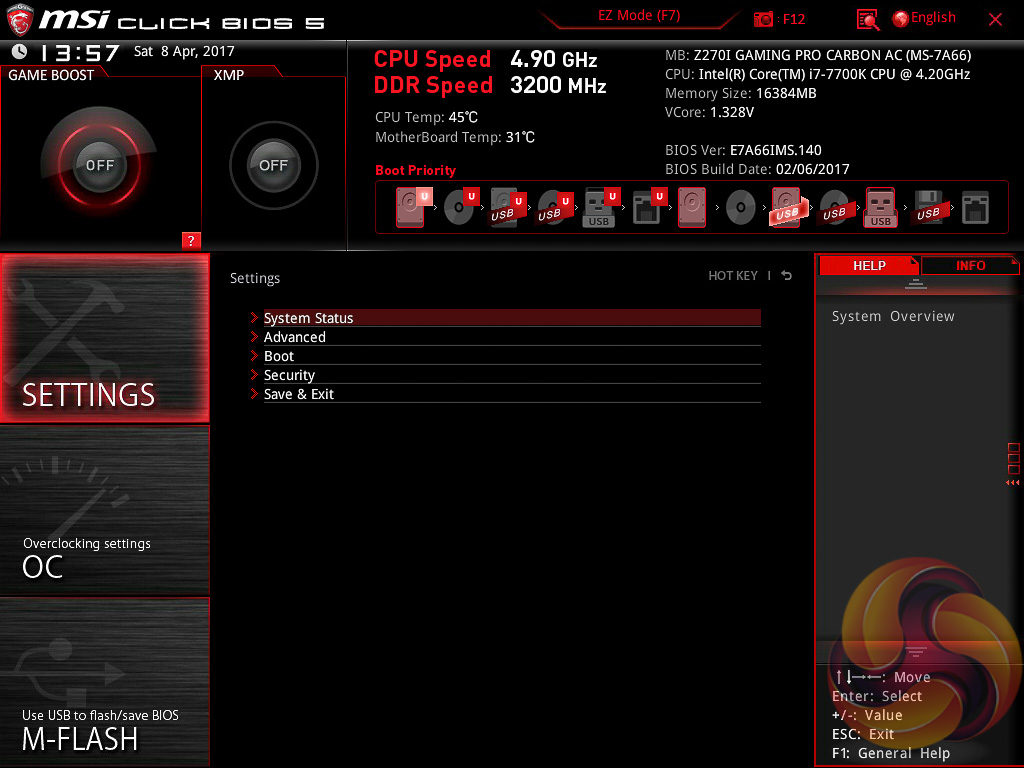Click the time 13:57 to adjust

click(x=80, y=52)
